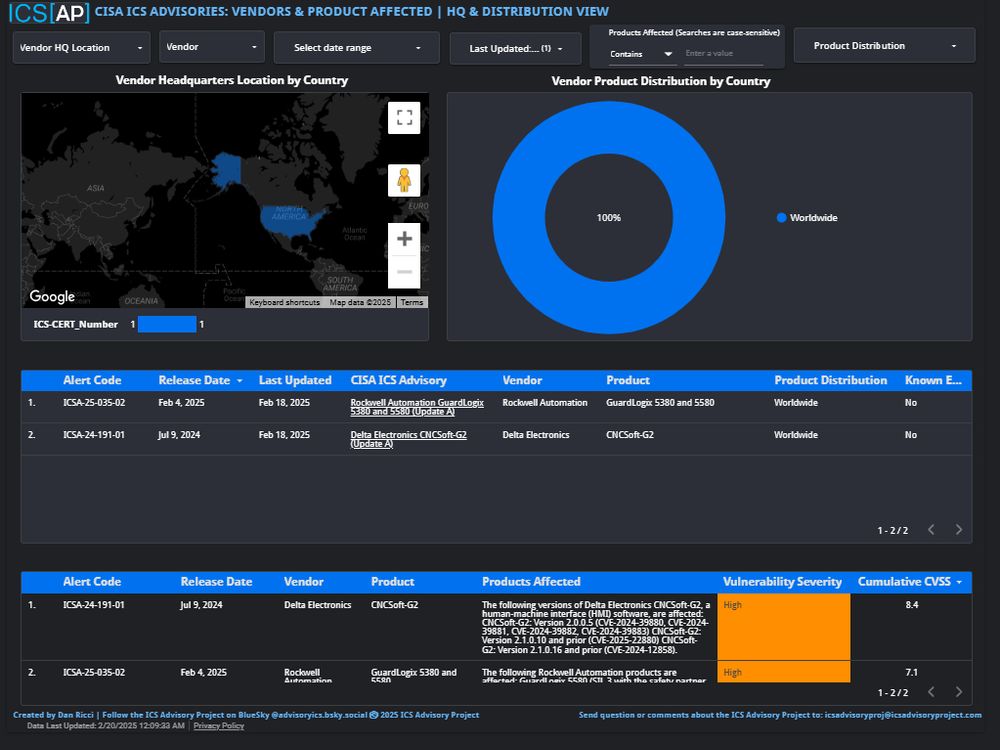
Task: Open the map Terms link
Action: click(412, 302)
